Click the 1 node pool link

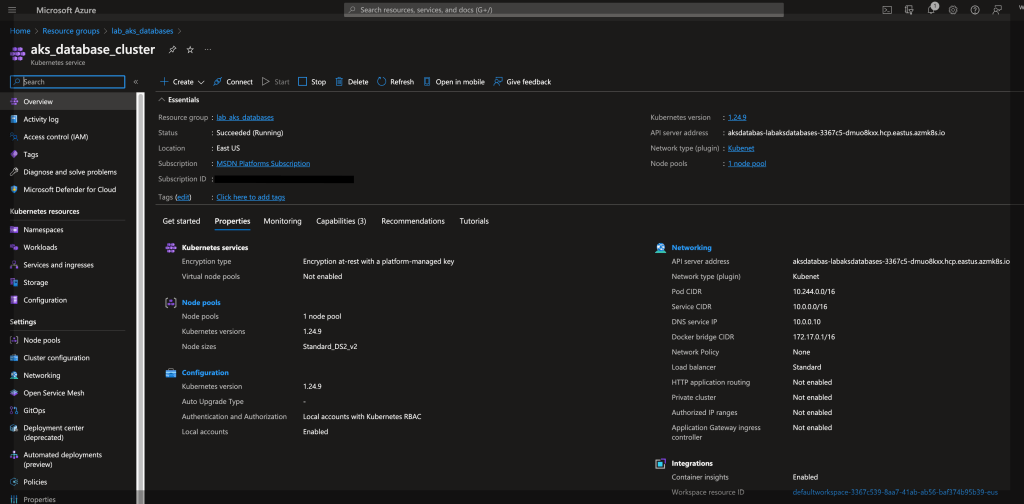tap(746, 163)
